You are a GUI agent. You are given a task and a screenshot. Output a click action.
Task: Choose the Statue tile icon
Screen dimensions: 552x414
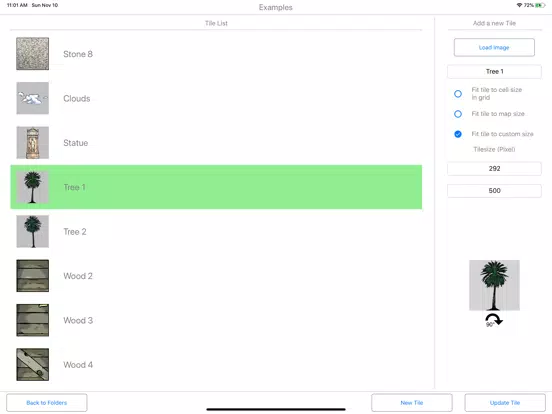point(32,143)
